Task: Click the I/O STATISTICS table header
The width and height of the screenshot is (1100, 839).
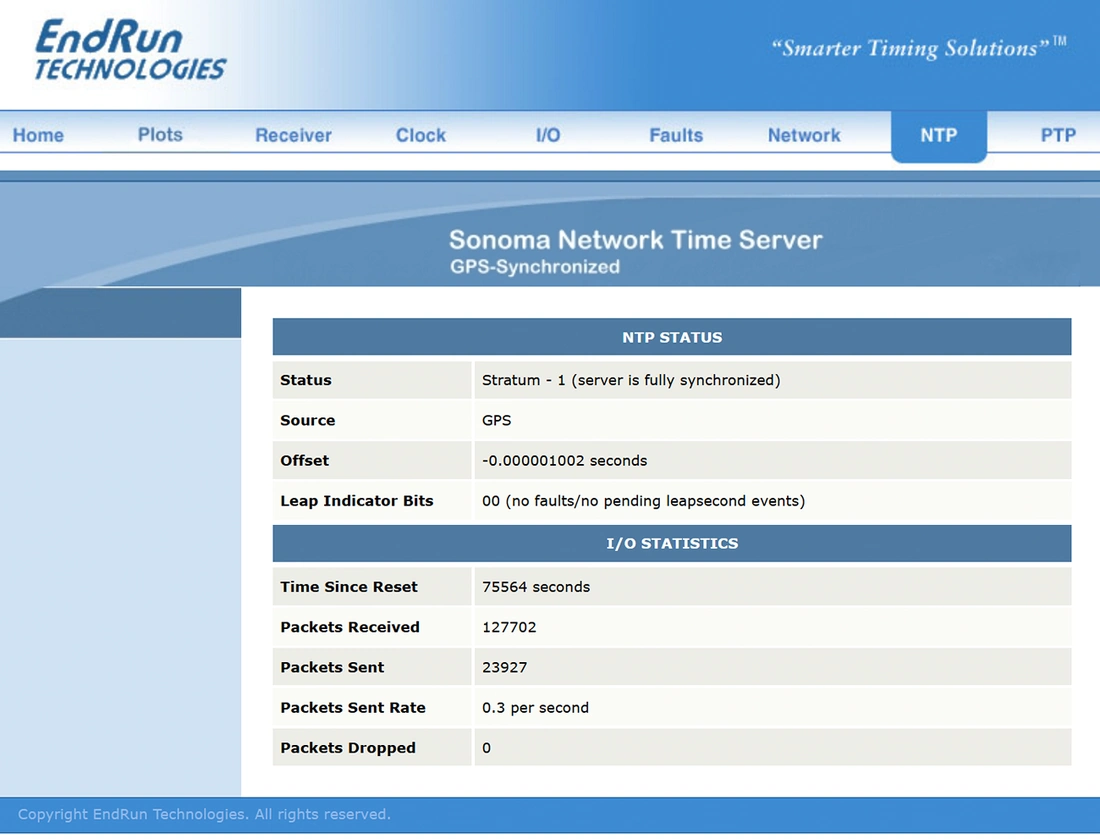Action: (x=672, y=543)
